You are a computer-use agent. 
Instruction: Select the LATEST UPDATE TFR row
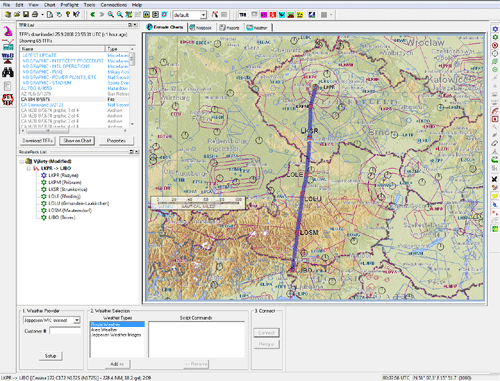(74, 55)
